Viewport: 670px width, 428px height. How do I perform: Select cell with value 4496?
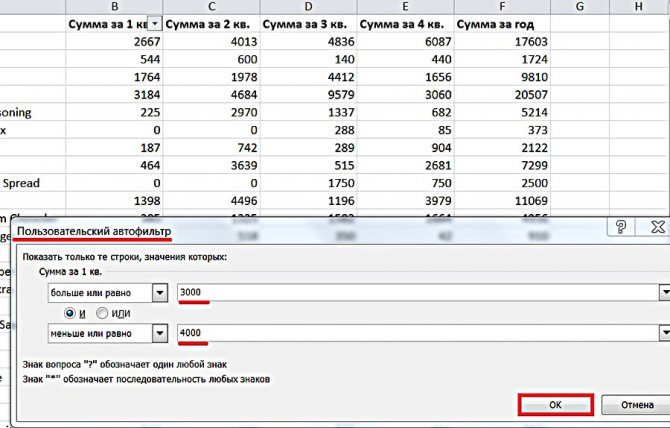click(211, 201)
